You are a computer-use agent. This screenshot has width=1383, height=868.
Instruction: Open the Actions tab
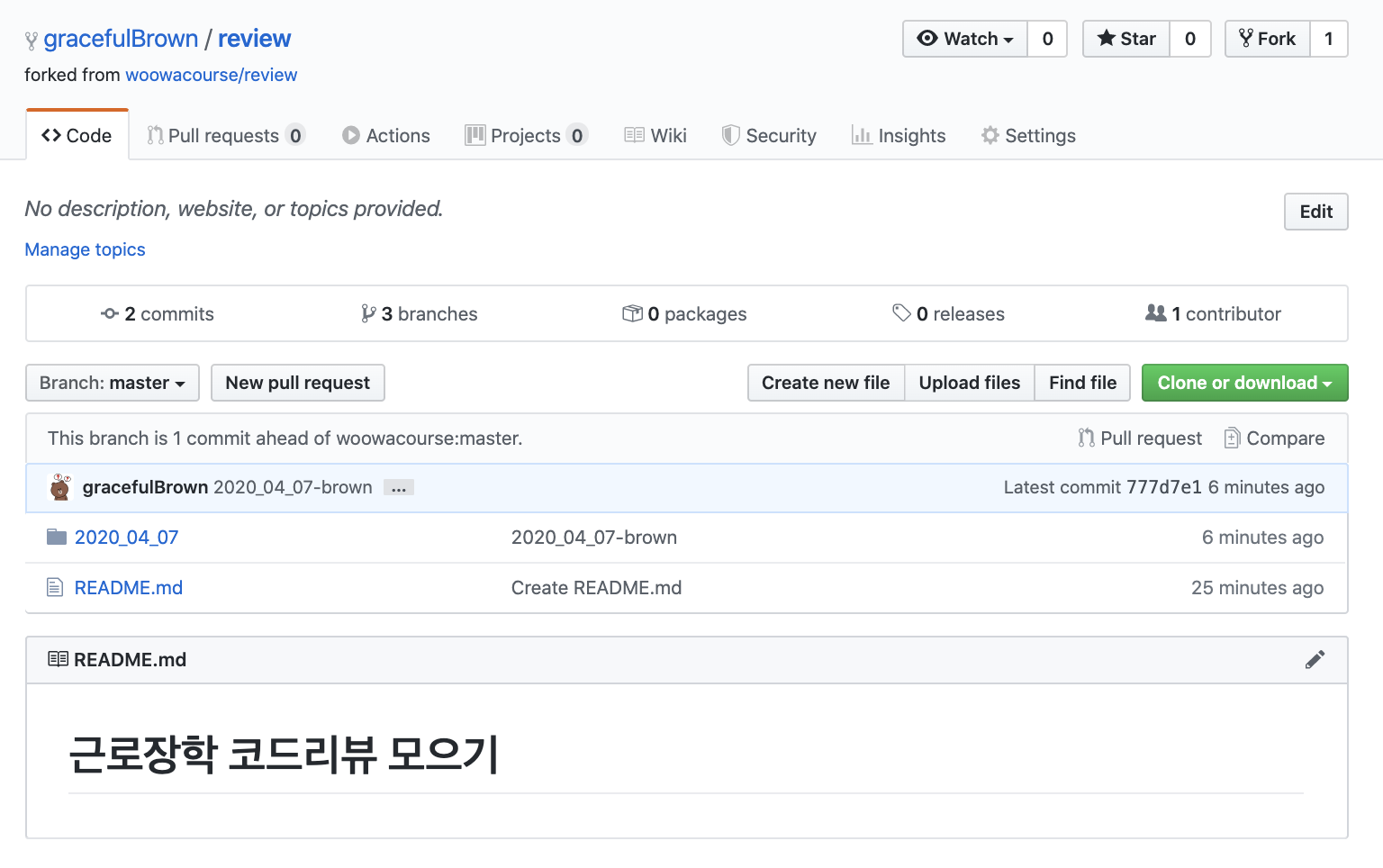pyautogui.click(x=386, y=136)
